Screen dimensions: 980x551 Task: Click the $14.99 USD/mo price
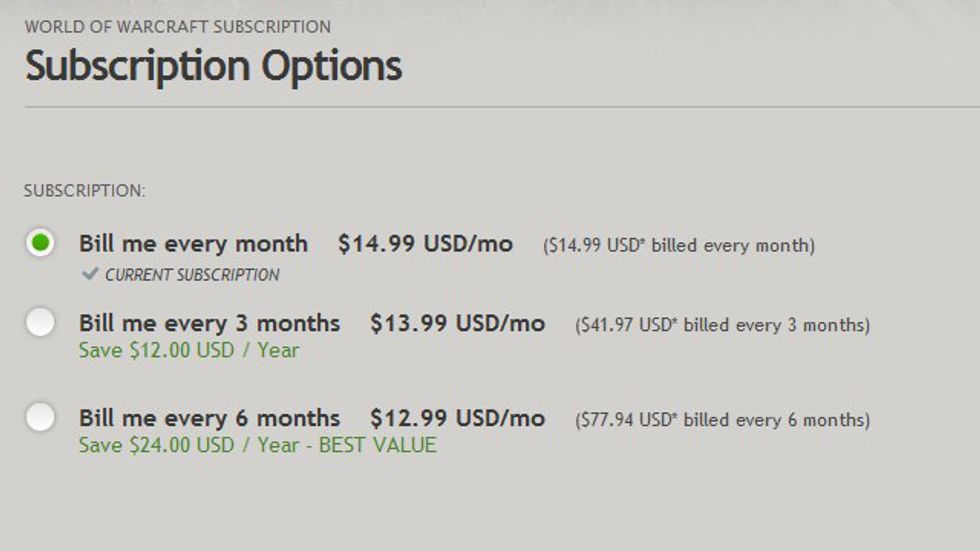tap(425, 244)
